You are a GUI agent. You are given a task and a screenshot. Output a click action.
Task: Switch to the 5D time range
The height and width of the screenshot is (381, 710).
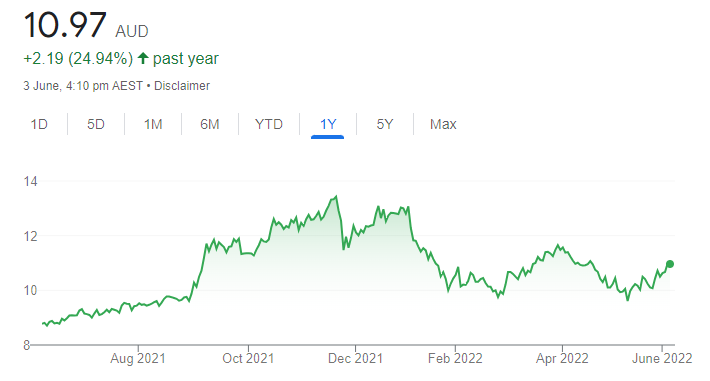tap(96, 124)
